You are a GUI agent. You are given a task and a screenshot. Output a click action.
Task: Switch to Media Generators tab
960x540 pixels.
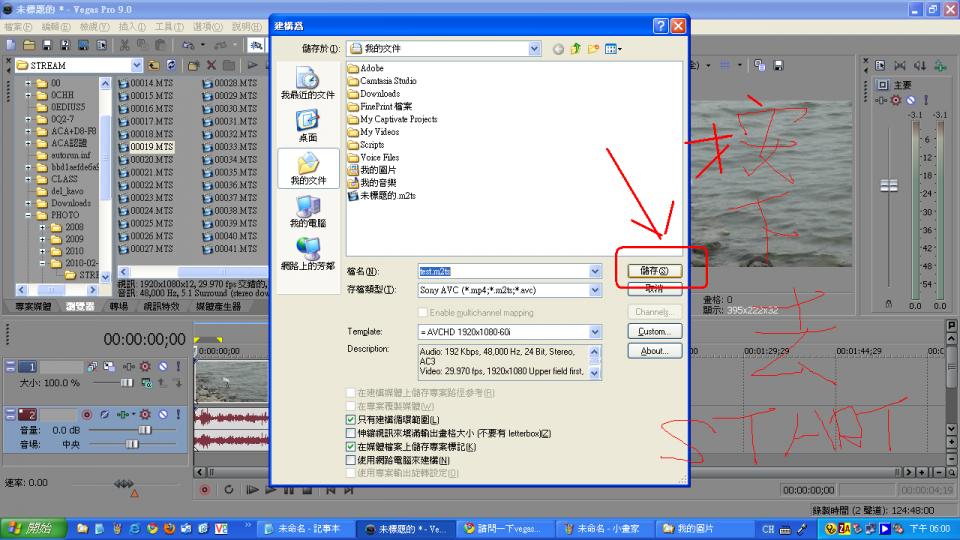(x=219, y=306)
